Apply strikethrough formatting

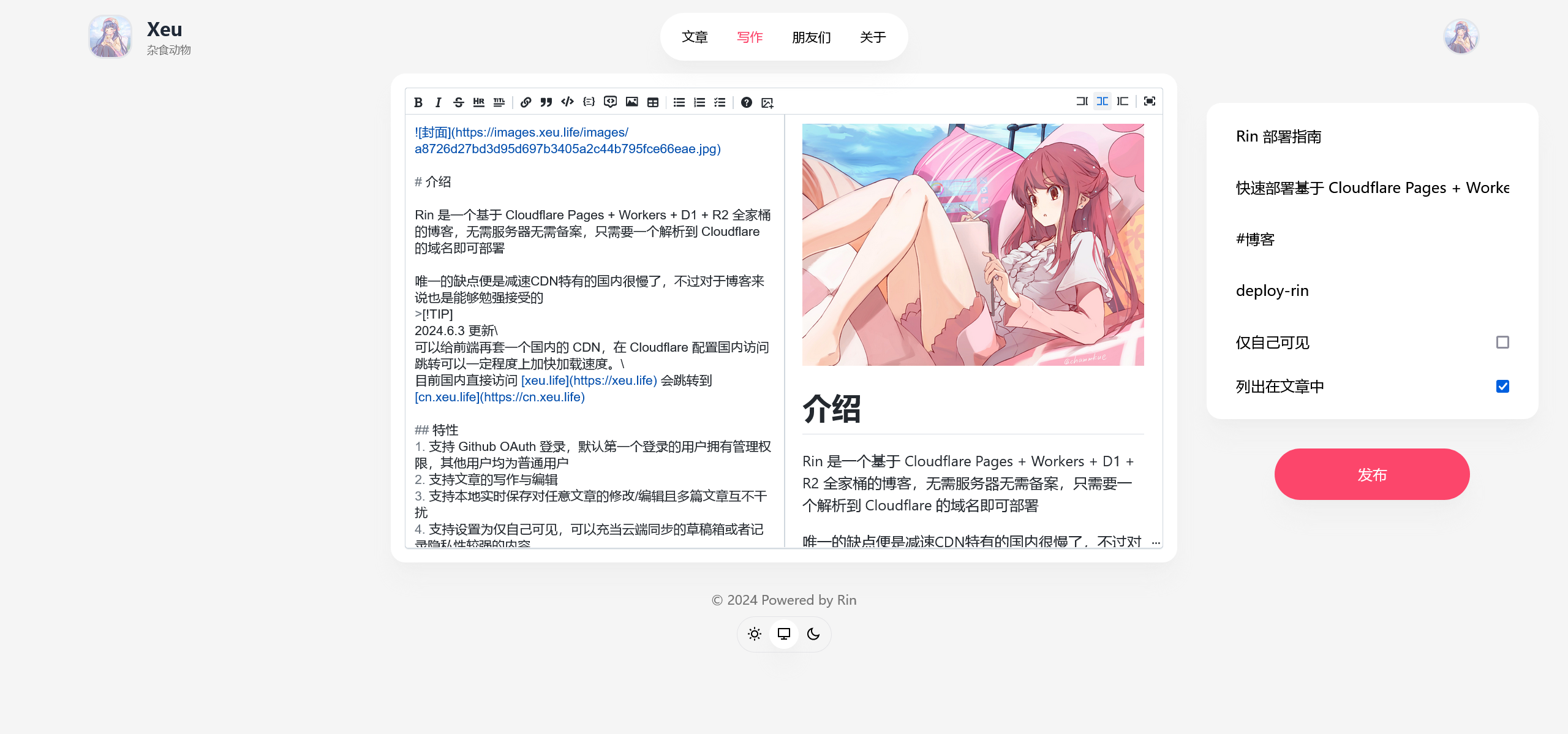(459, 102)
